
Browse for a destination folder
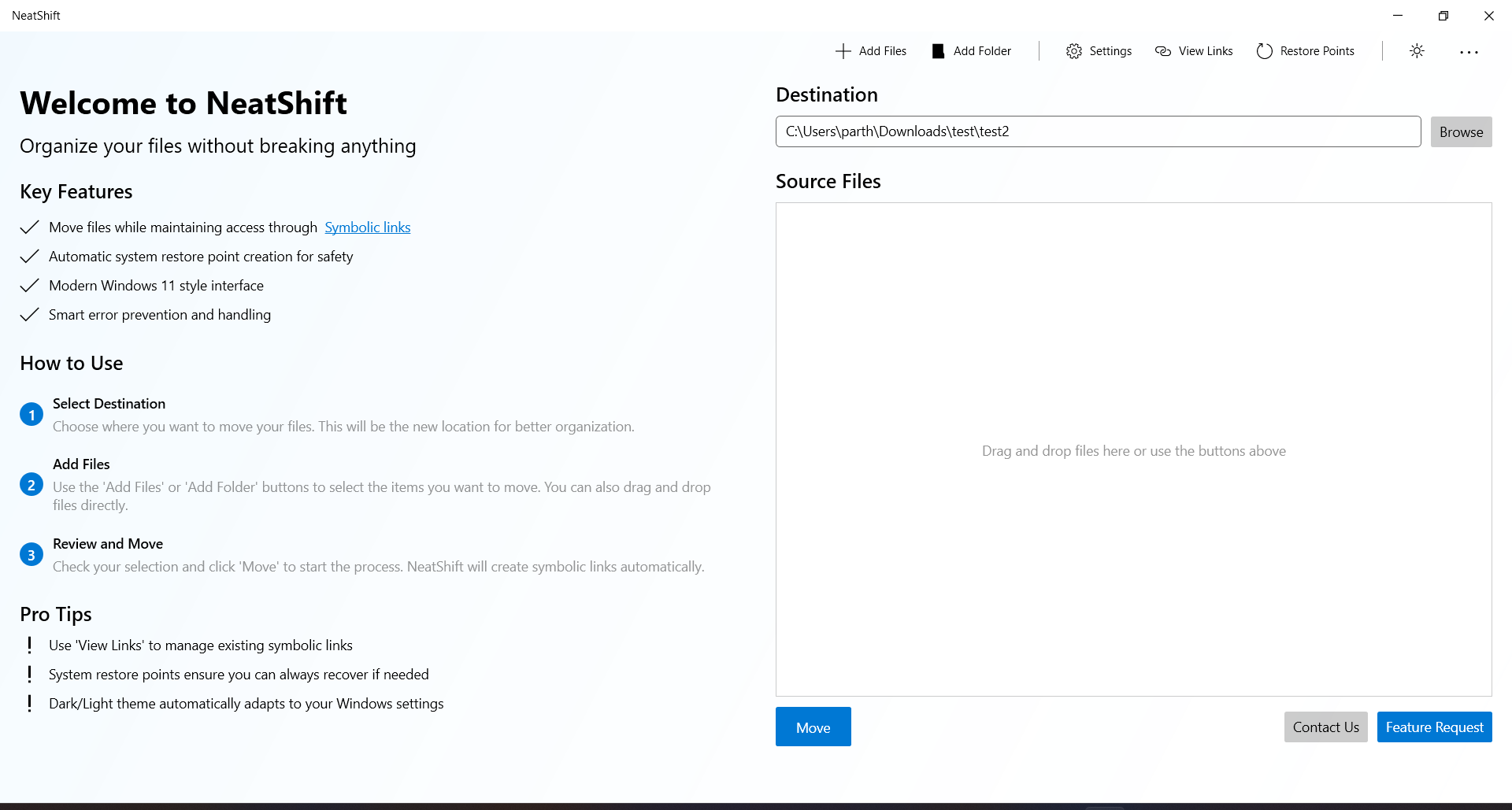(x=1461, y=132)
